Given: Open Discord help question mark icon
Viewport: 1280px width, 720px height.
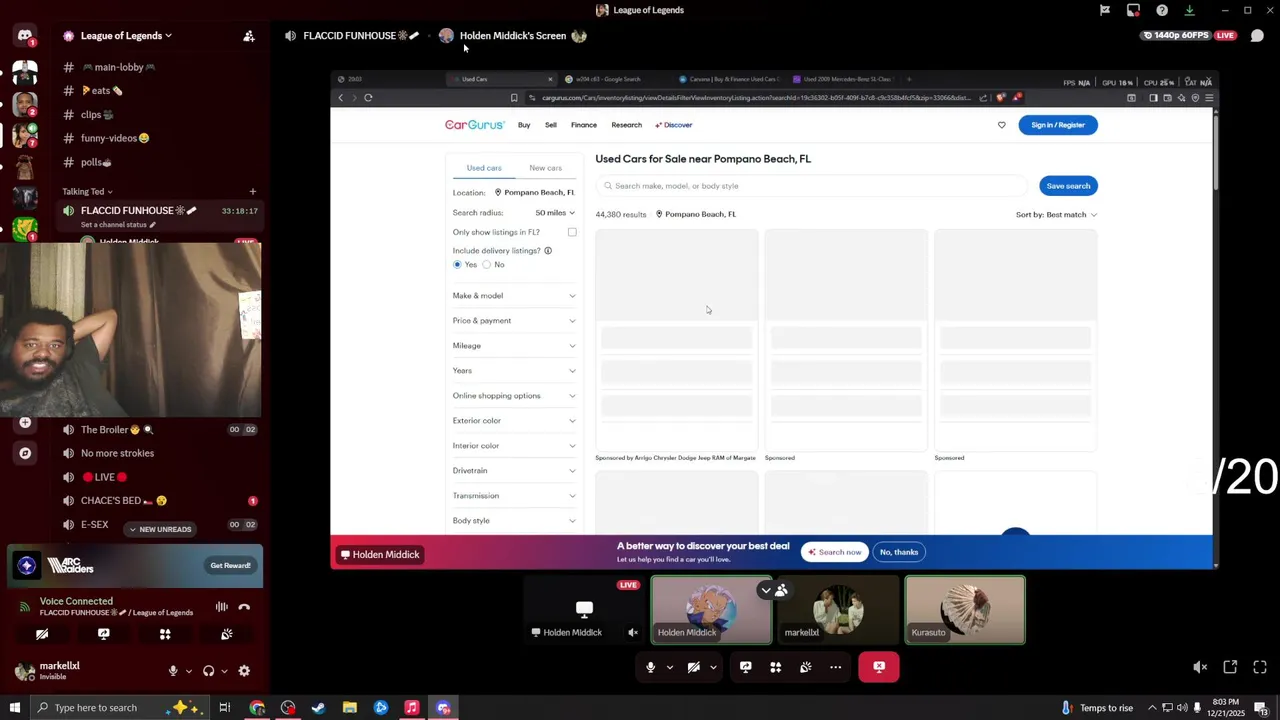Looking at the screenshot, I should pos(1162,10).
